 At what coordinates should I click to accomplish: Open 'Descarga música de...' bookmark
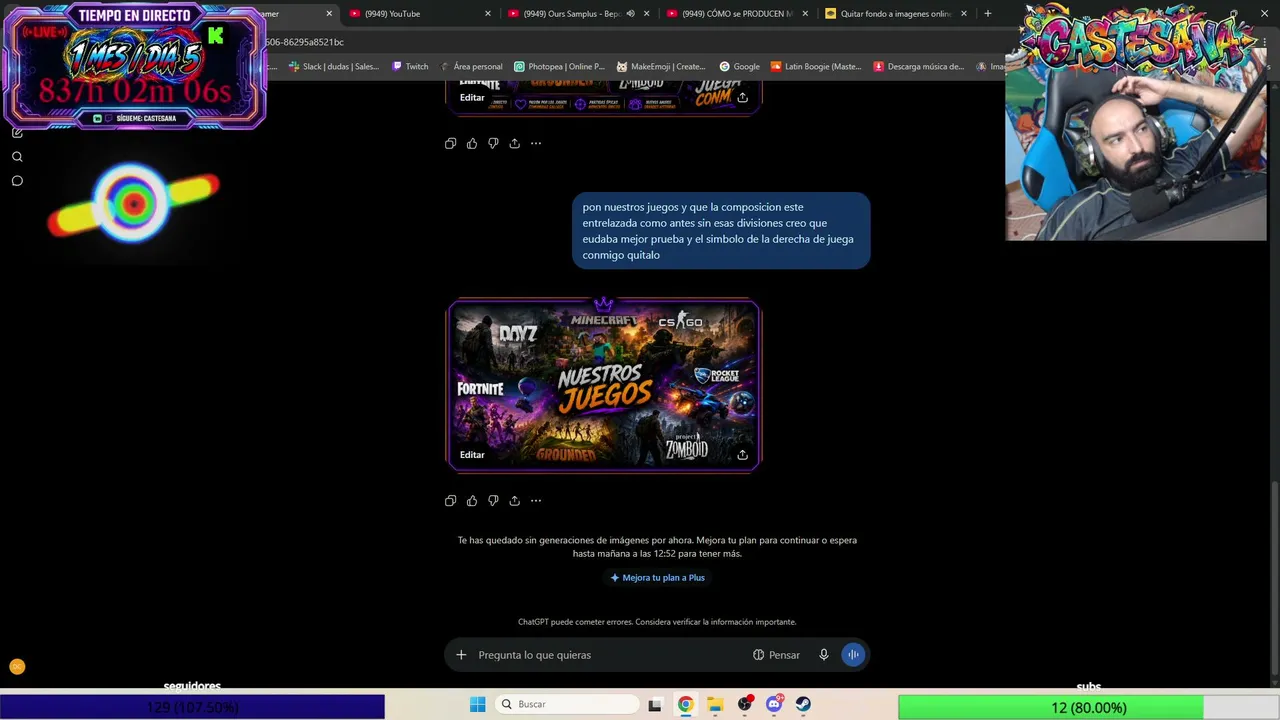(919, 67)
